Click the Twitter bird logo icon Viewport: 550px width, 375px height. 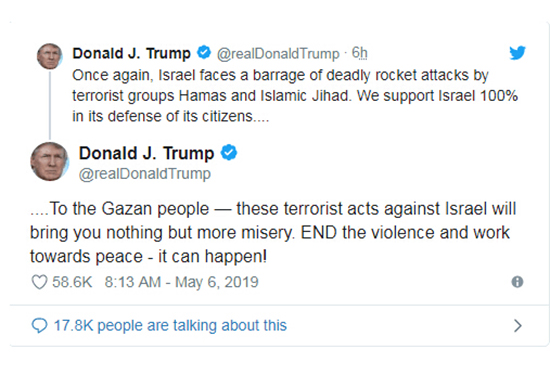click(517, 53)
